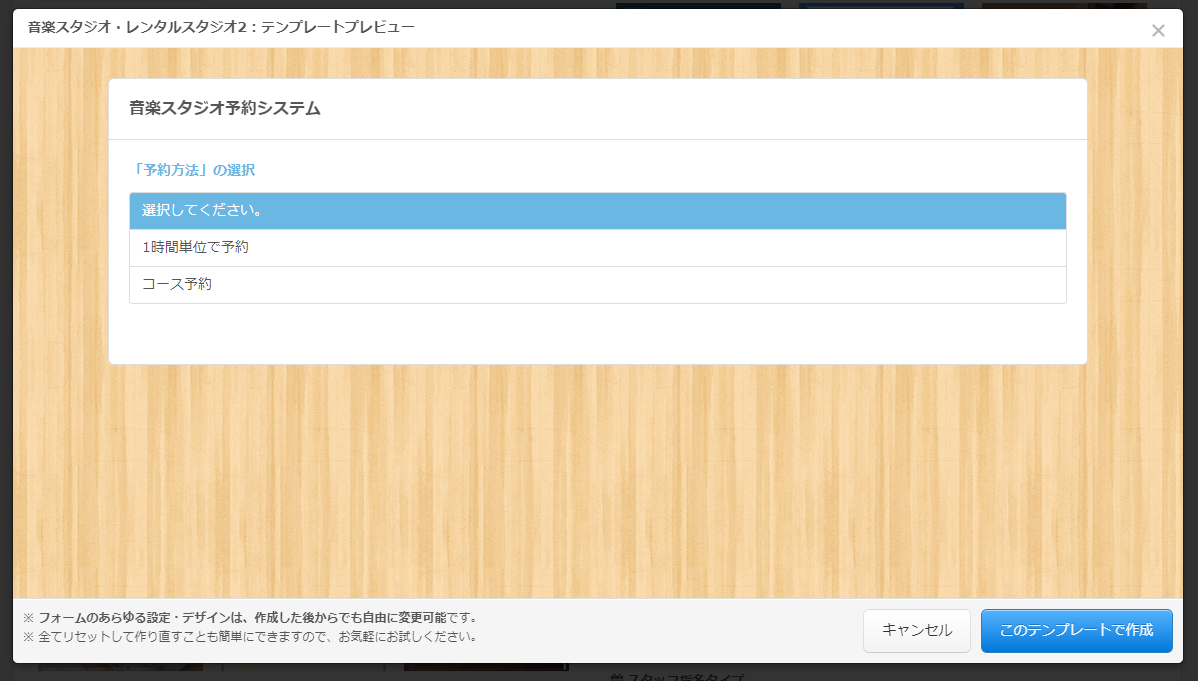The width and height of the screenshot is (1198, 681).
Task: Click the leftmost dimmed thumbnail below the dialog
Action: coord(120,667)
